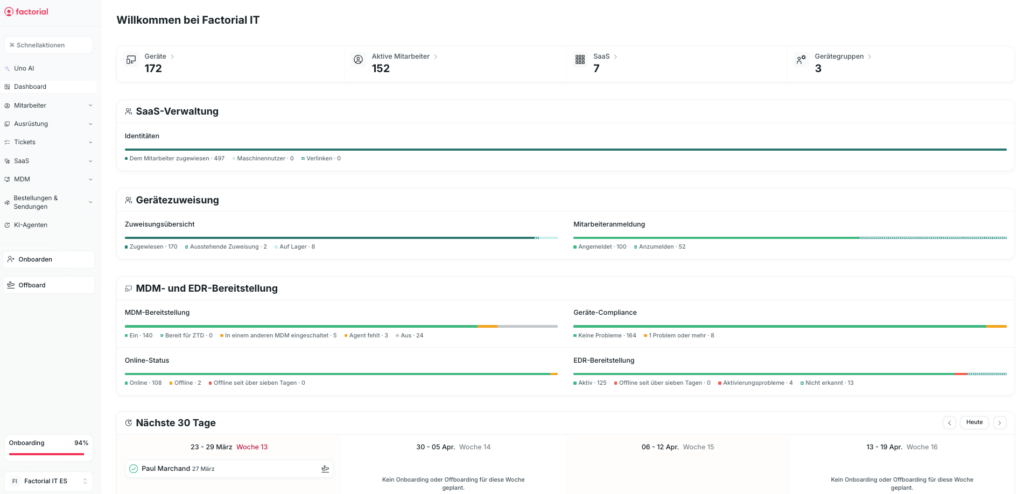The width and height of the screenshot is (1024, 494).
Task: Click the Dashboard sidebar icon
Action: (x=8, y=87)
